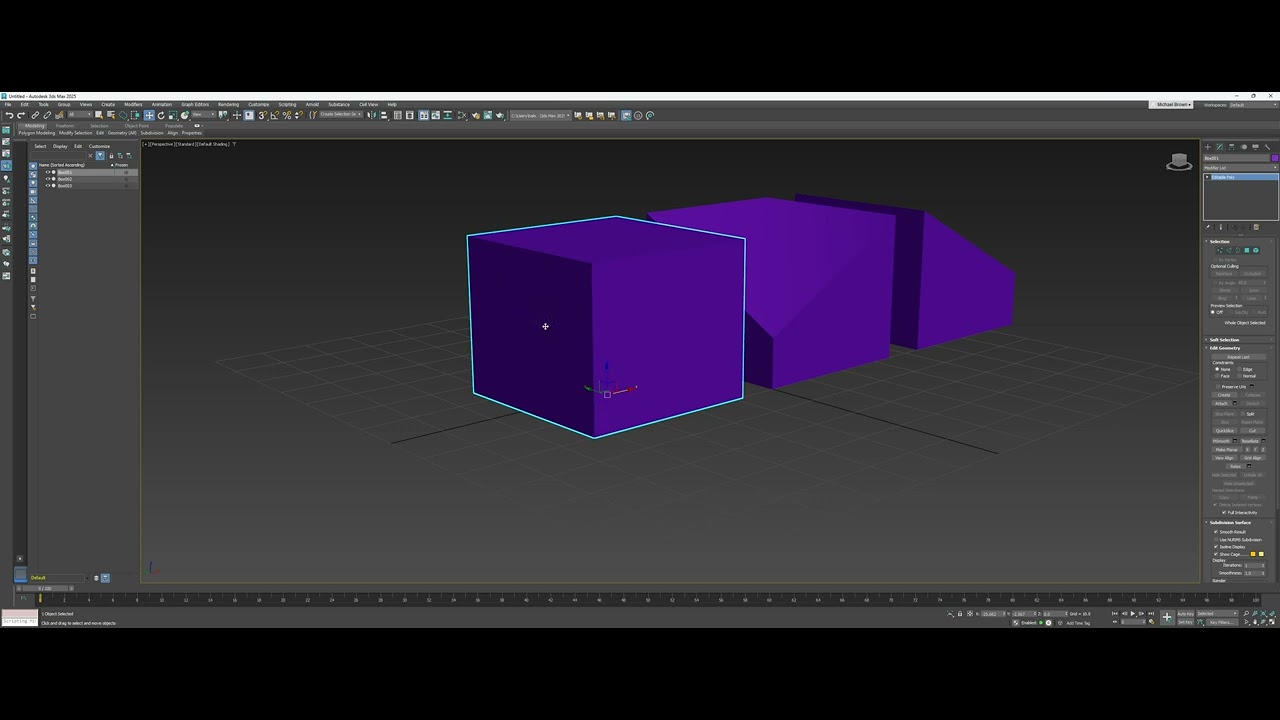The image size is (1280, 720).
Task: Activate the Select and Rotate tool
Action: click(161, 115)
